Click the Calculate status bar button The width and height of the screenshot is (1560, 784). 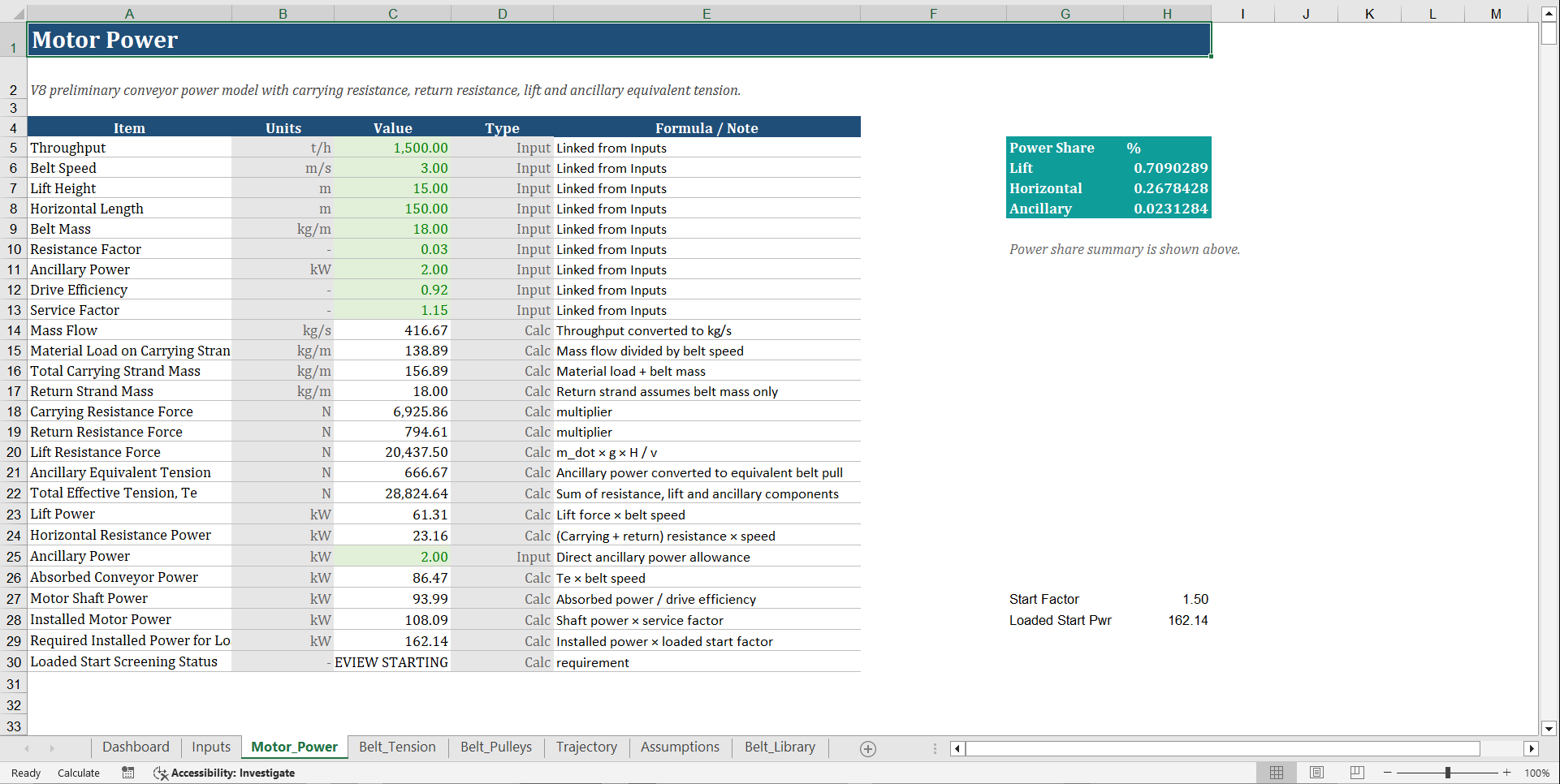pyautogui.click(x=78, y=773)
